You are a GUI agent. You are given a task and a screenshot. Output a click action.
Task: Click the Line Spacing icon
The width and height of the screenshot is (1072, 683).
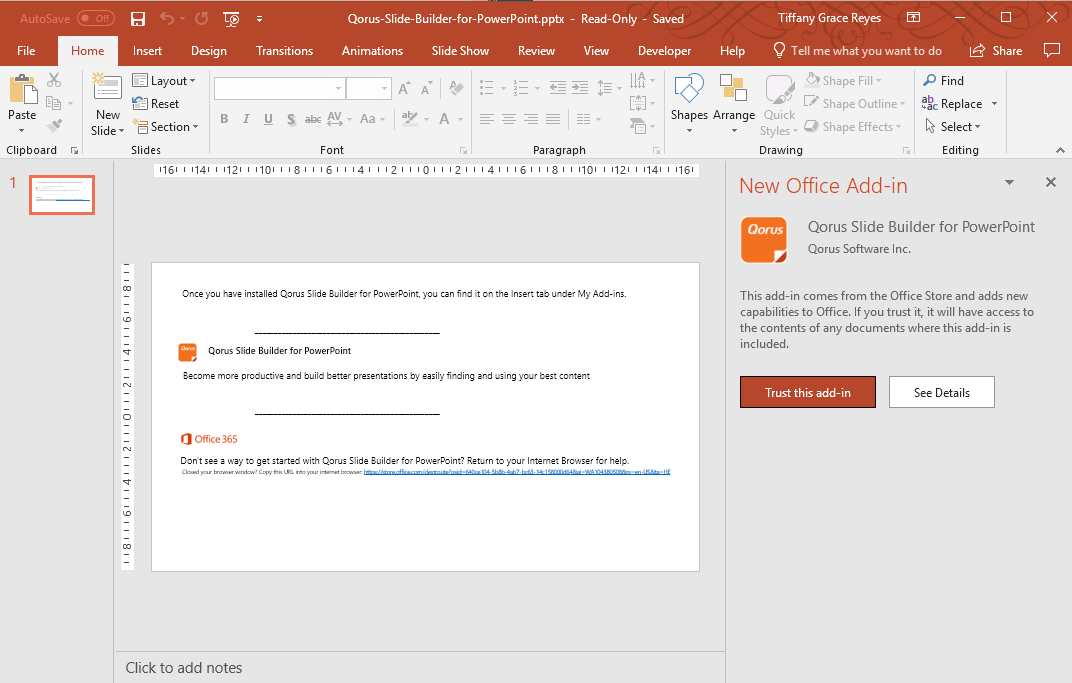pyautogui.click(x=605, y=88)
